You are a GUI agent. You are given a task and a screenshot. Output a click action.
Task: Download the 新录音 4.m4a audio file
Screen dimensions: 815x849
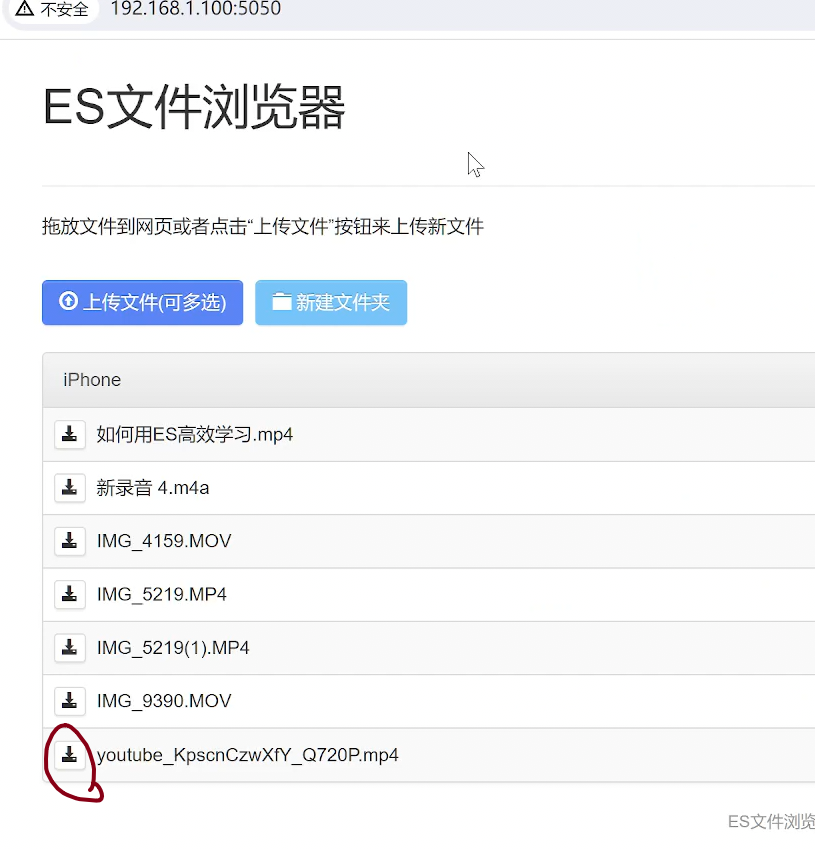[69, 488]
